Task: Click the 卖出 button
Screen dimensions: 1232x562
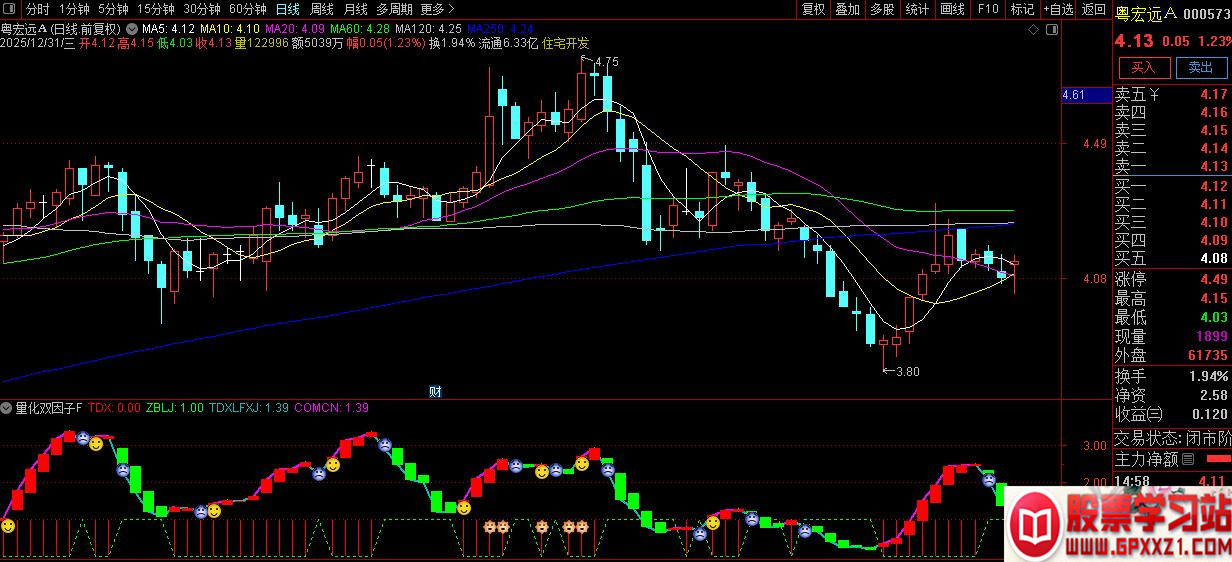Action: pos(1201,68)
